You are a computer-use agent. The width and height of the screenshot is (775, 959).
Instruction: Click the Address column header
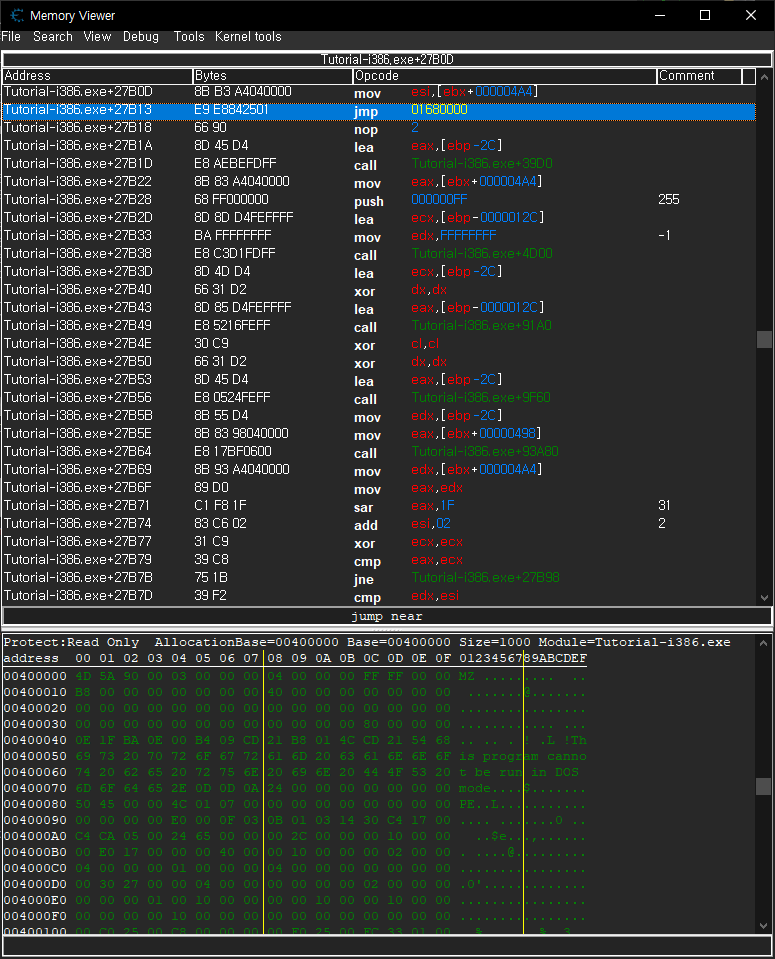[97, 76]
